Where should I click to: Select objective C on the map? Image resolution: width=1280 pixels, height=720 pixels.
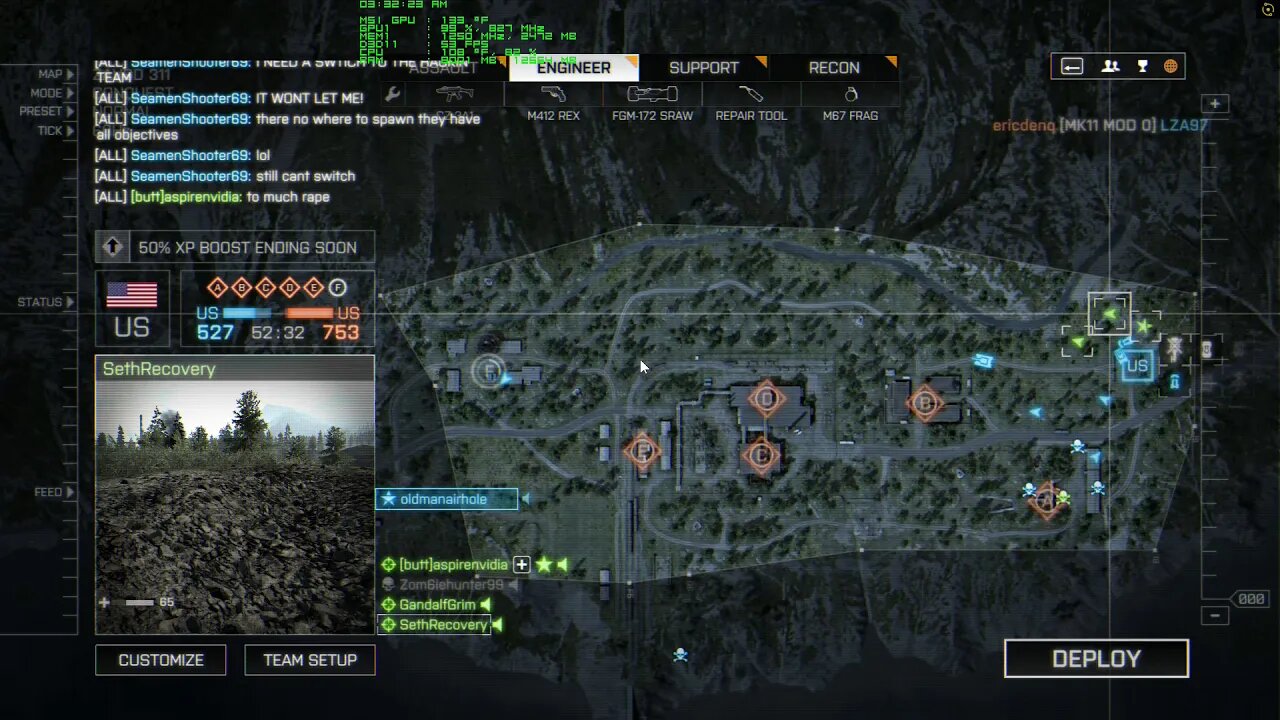coord(761,456)
